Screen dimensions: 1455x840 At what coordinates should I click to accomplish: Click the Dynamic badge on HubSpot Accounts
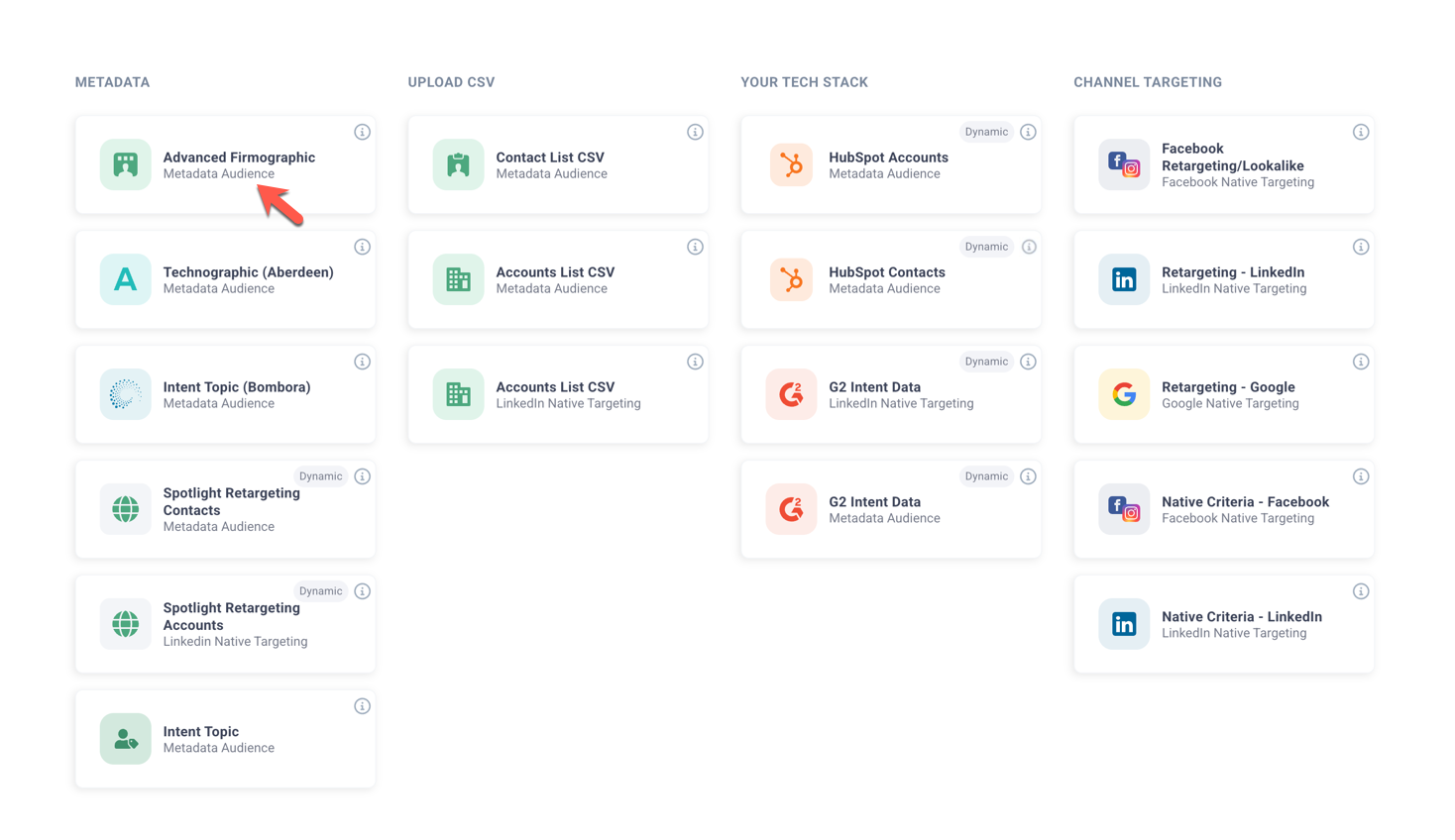985,132
